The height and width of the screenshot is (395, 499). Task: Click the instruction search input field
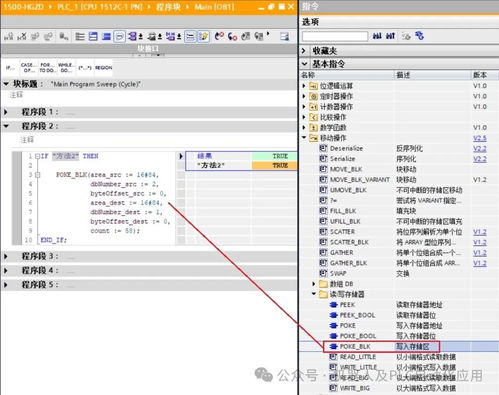[x=335, y=36]
